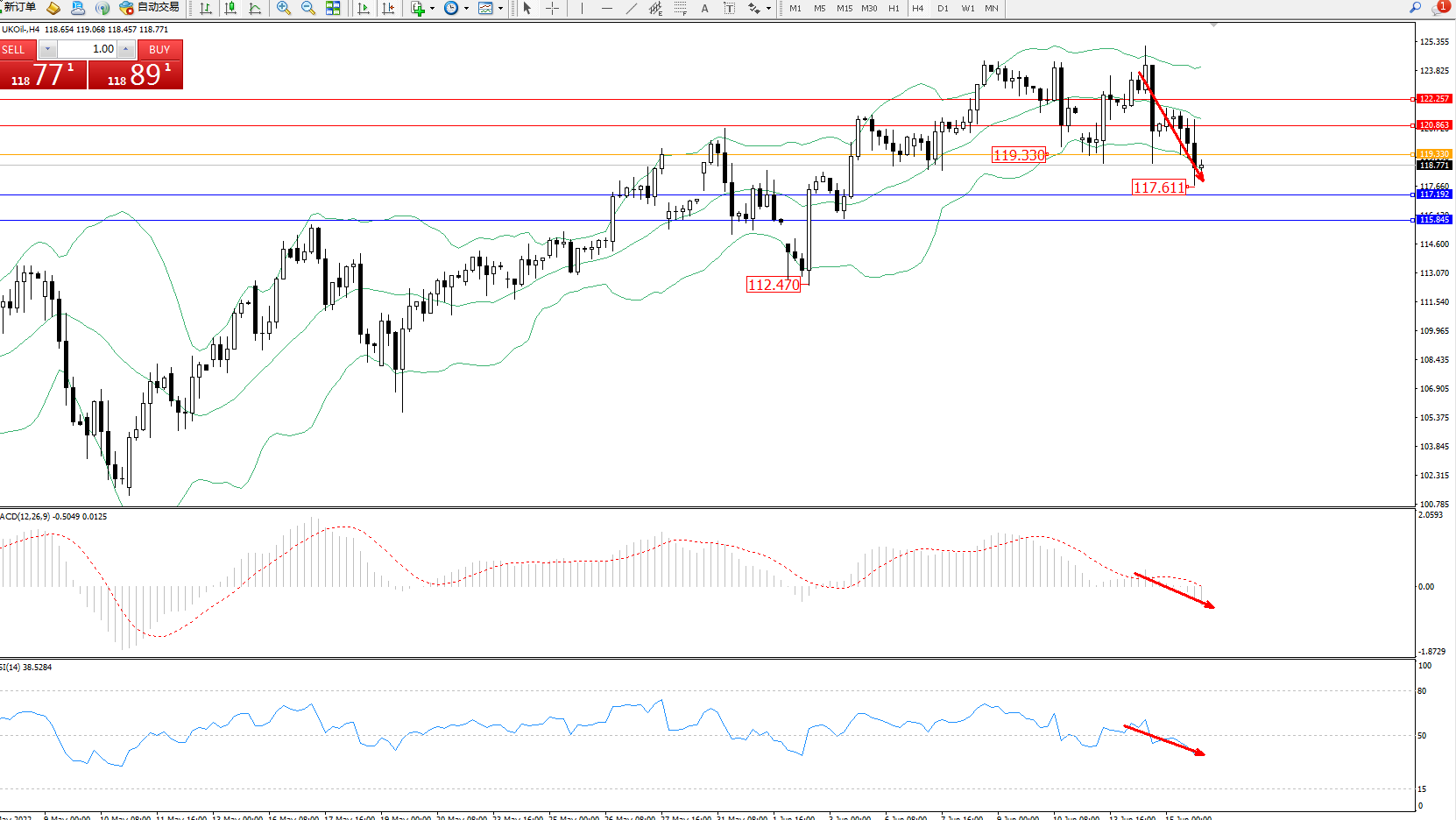Switch to the M15 timeframe
The width and height of the screenshot is (1456, 820).
[x=844, y=8]
